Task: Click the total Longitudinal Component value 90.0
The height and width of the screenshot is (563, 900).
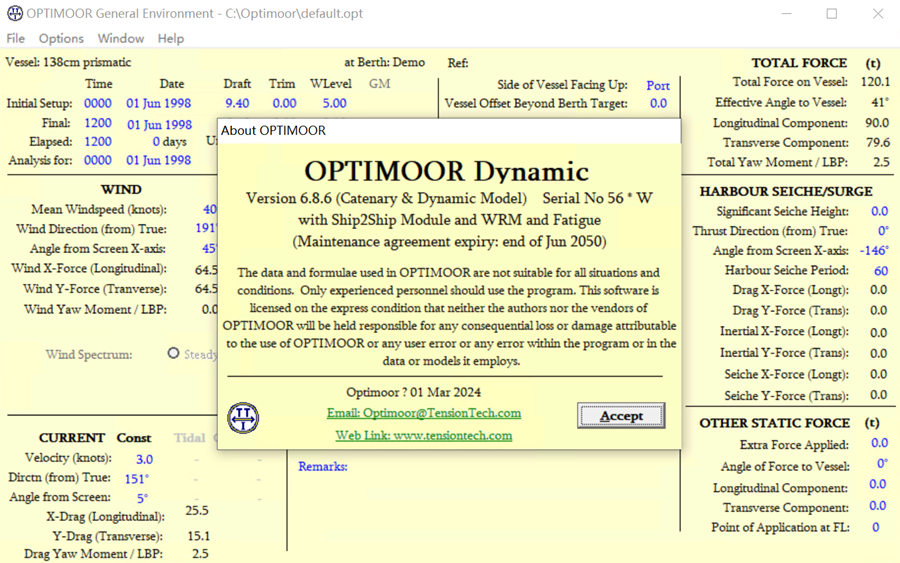Action: tap(877, 123)
